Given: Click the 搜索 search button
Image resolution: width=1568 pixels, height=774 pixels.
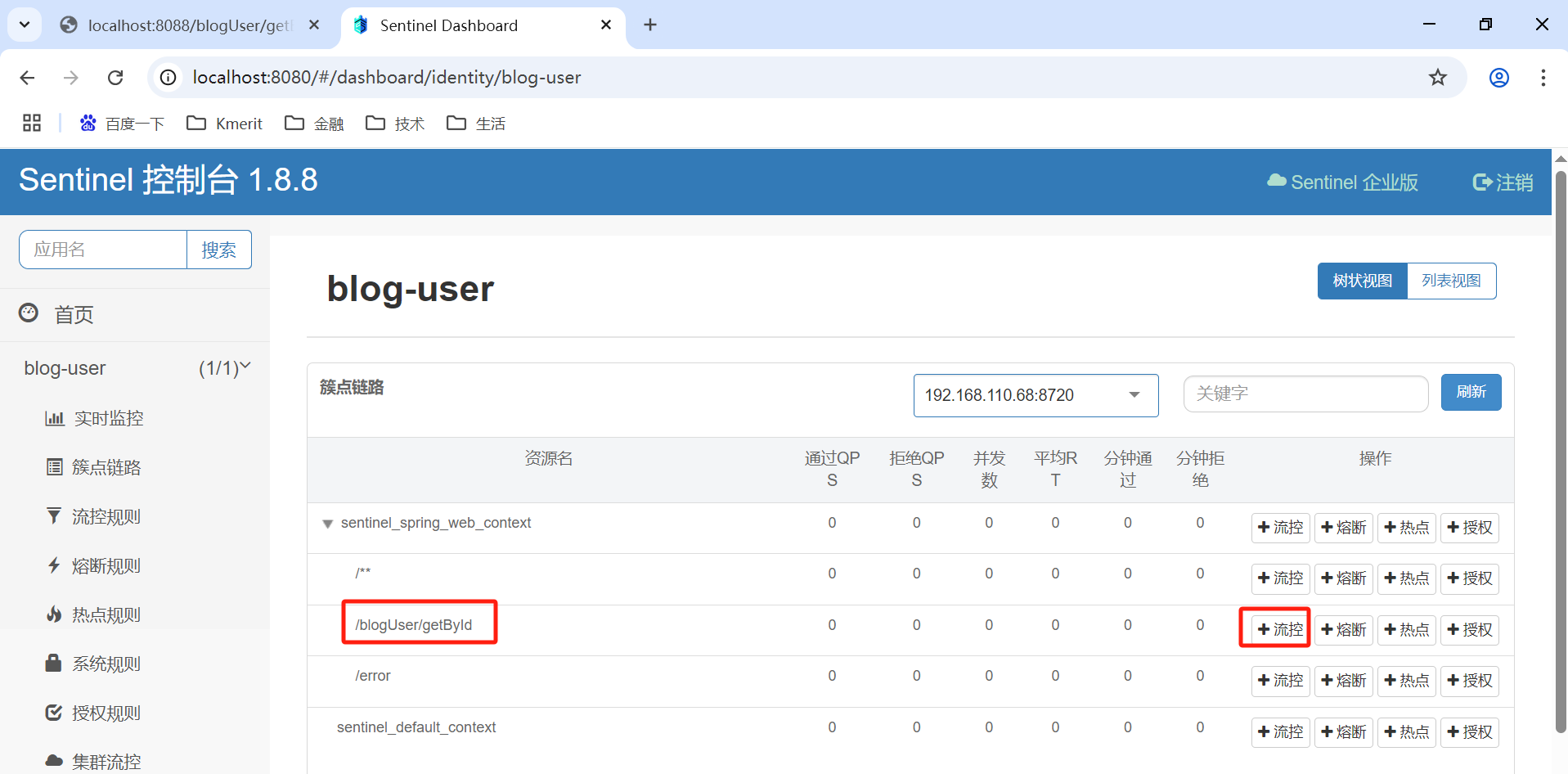Looking at the screenshot, I should tap(219, 250).
